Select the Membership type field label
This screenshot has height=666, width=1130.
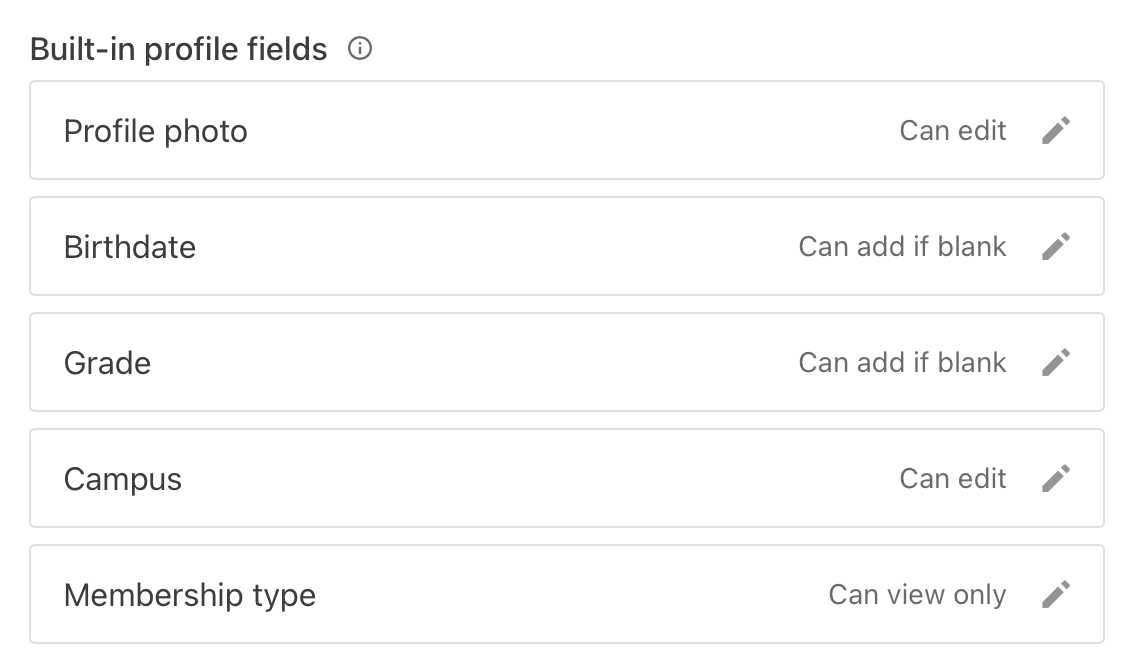pyautogui.click(x=190, y=595)
